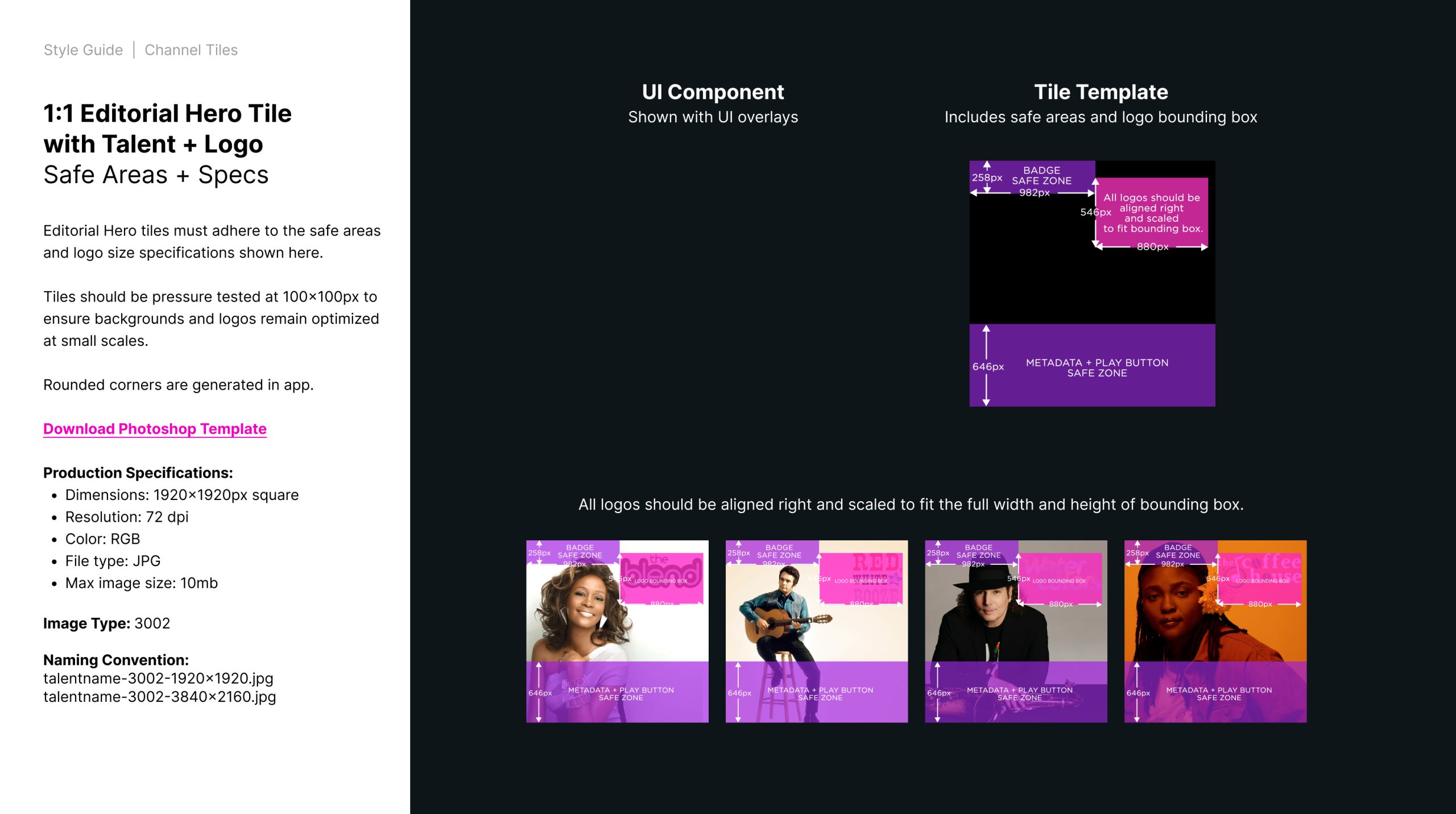This screenshot has width=1456, height=814.
Task: Select the man in black hat tile thumbnail
Action: click(1016, 631)
